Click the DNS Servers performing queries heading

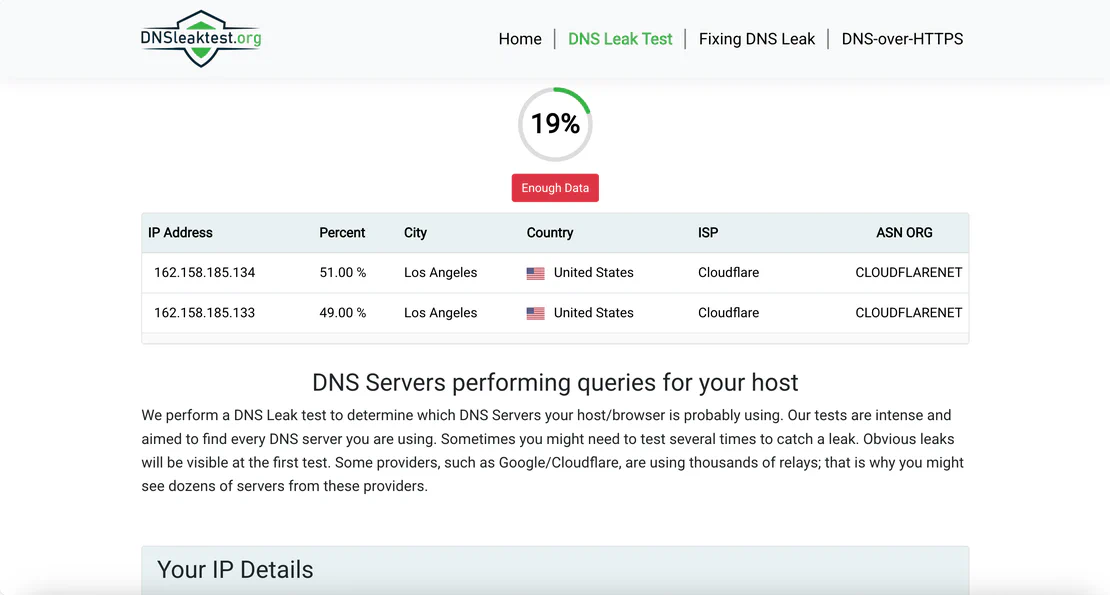(555, 383)
